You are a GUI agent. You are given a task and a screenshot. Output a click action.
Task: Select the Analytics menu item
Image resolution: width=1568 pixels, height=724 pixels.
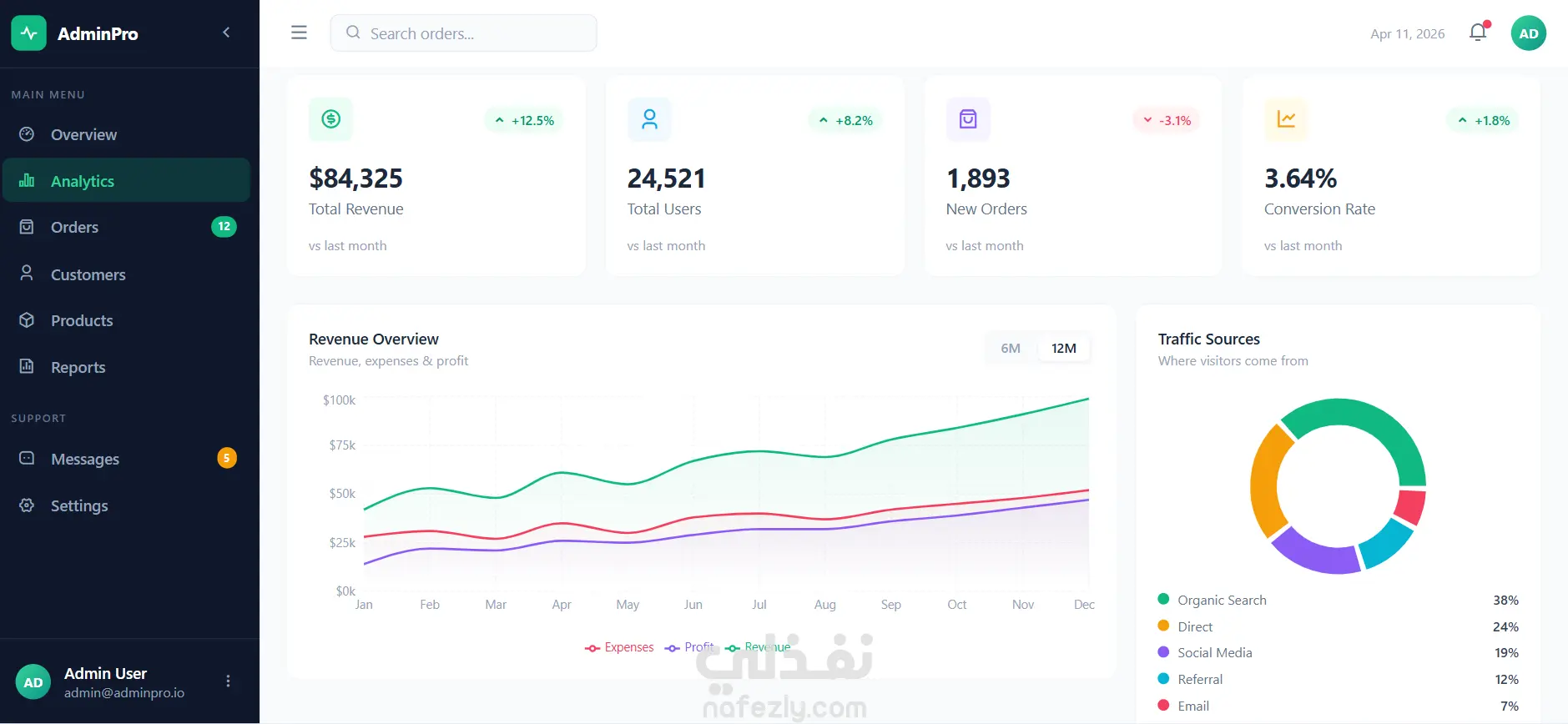click(126, 180)
